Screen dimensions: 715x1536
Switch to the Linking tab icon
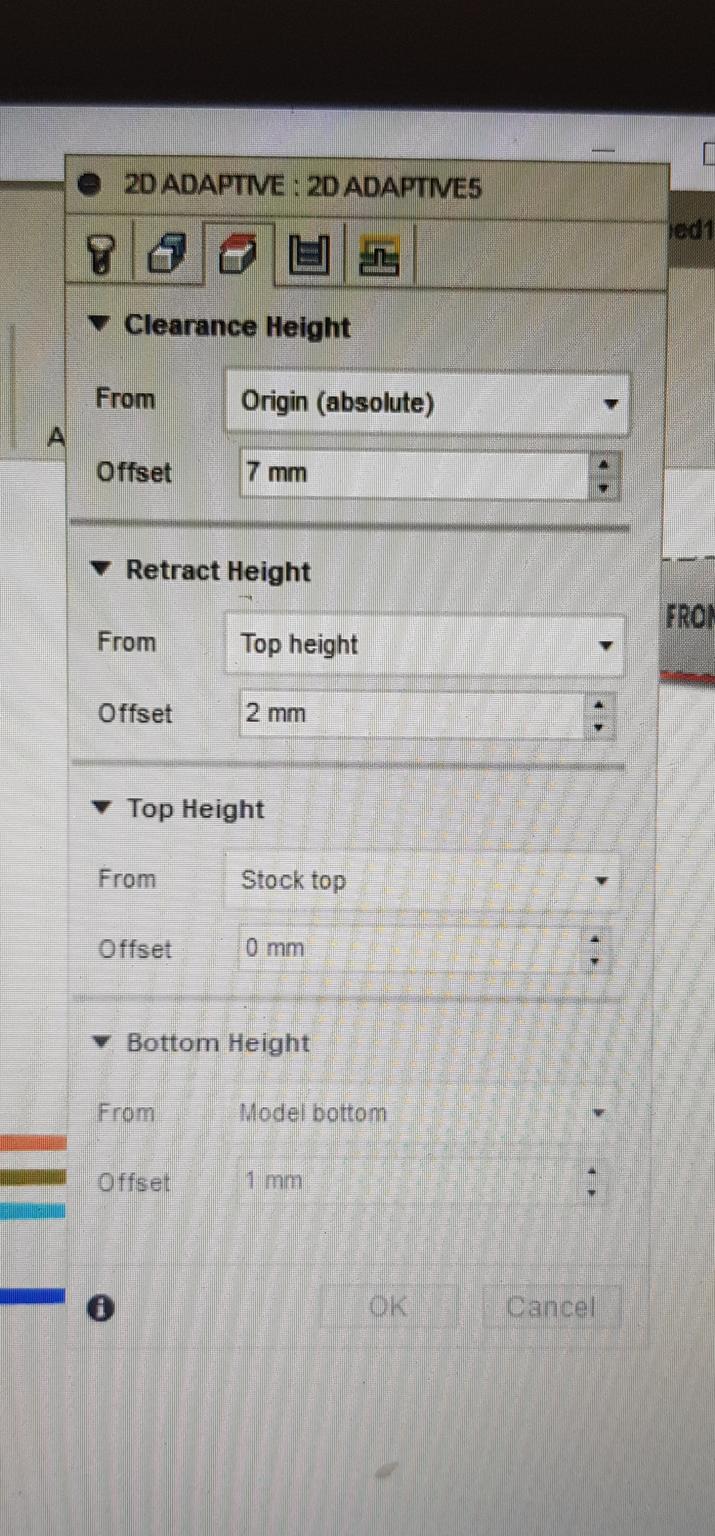coord(380,256)
